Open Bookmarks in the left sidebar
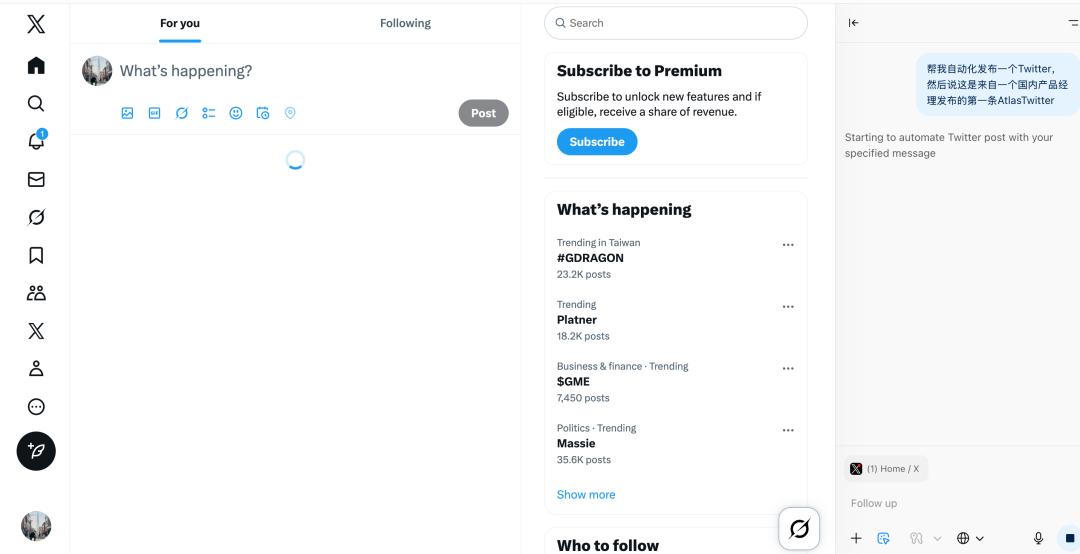Viewport: 1080px width, 554px height. click(x=36, y=255)
